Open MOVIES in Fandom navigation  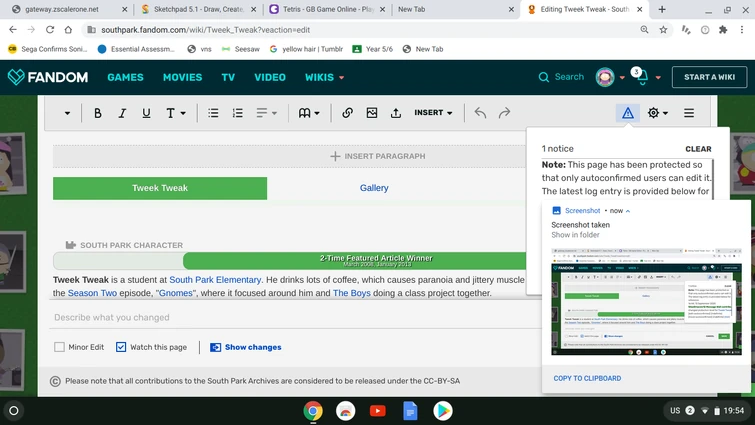[x=182, y=77]
